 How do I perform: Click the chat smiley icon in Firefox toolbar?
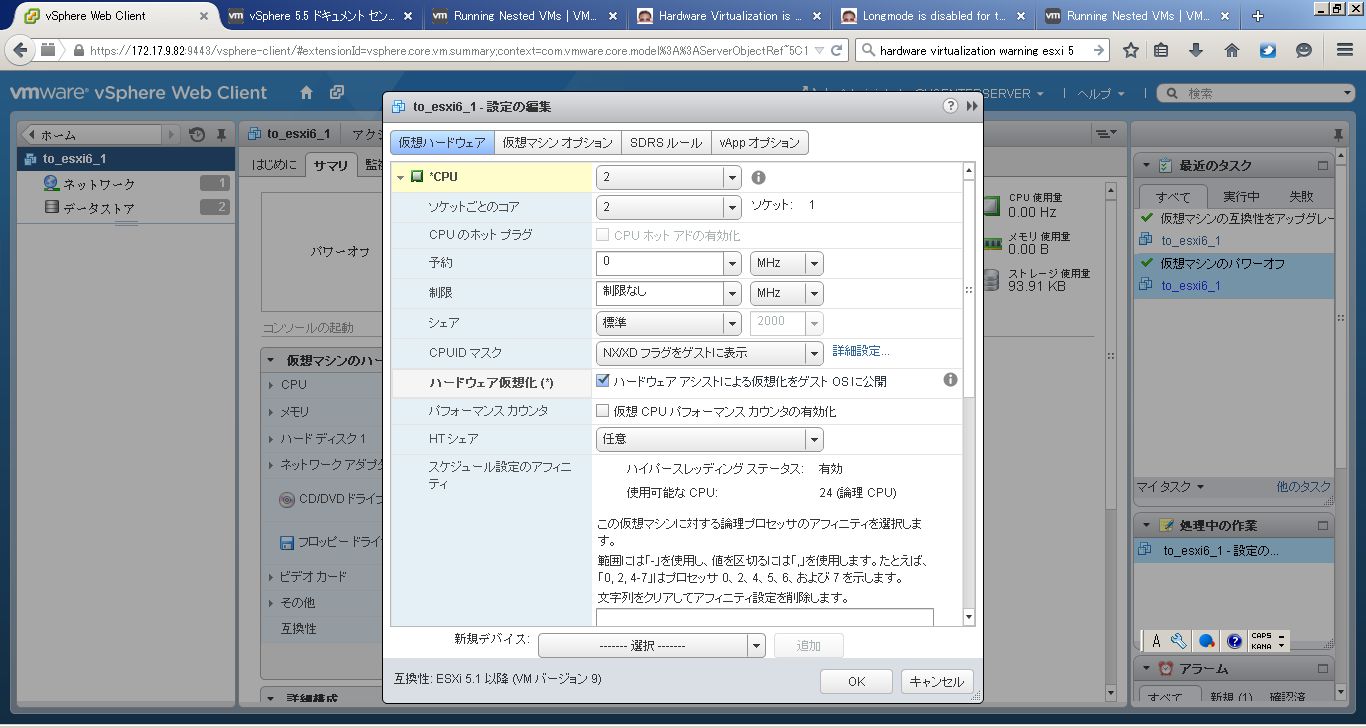pos(1304,50)
